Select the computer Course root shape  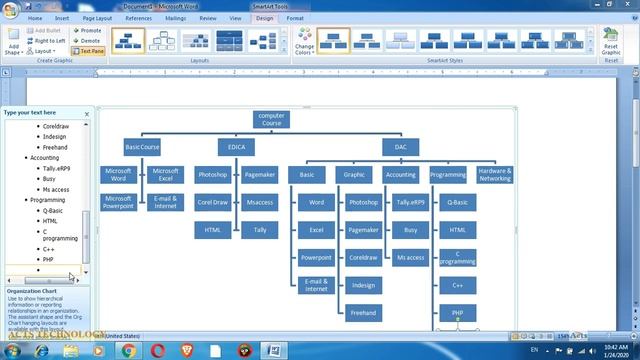coord(271,119)
